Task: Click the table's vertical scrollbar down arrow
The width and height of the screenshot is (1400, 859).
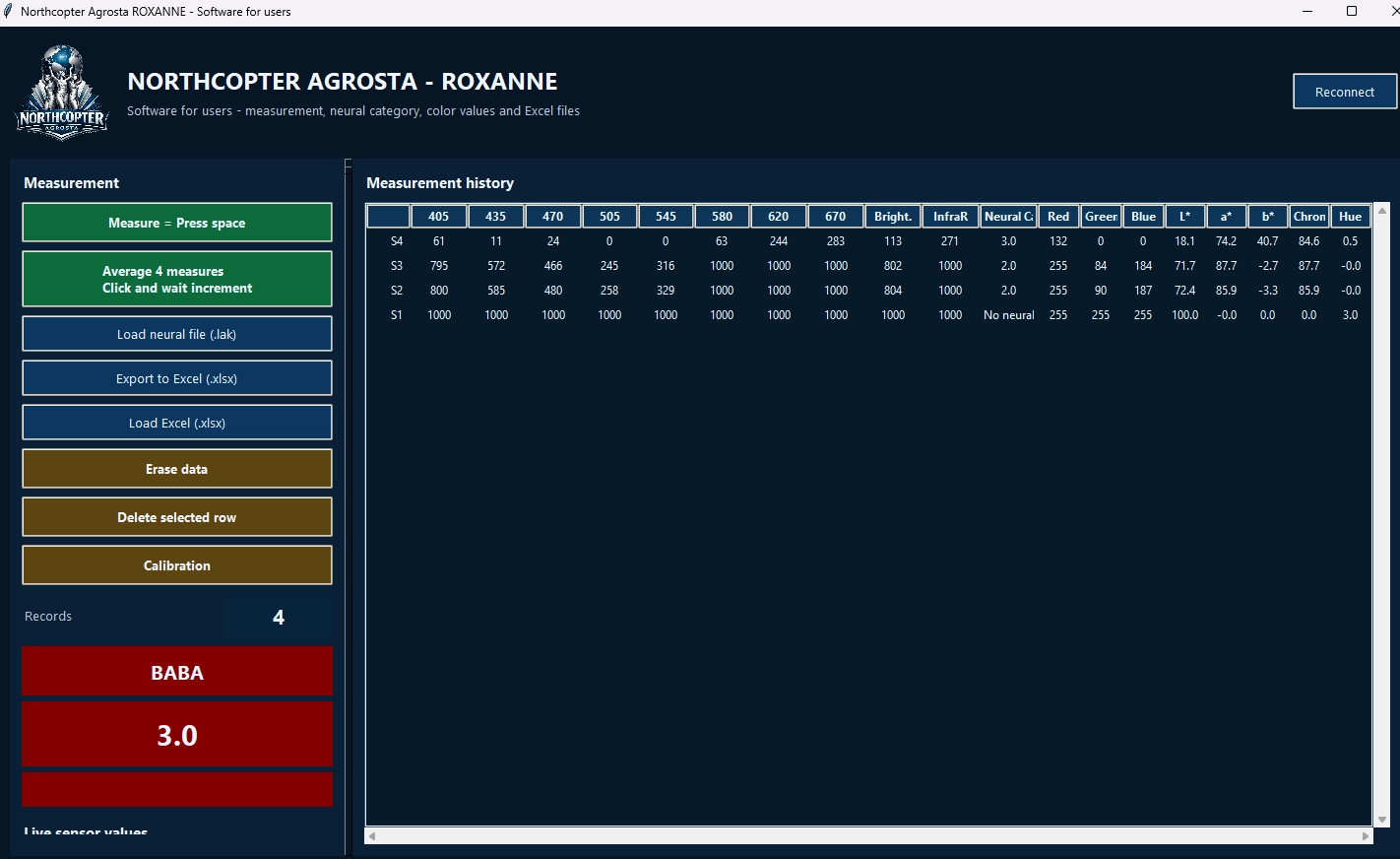Action: point(1382,820)
